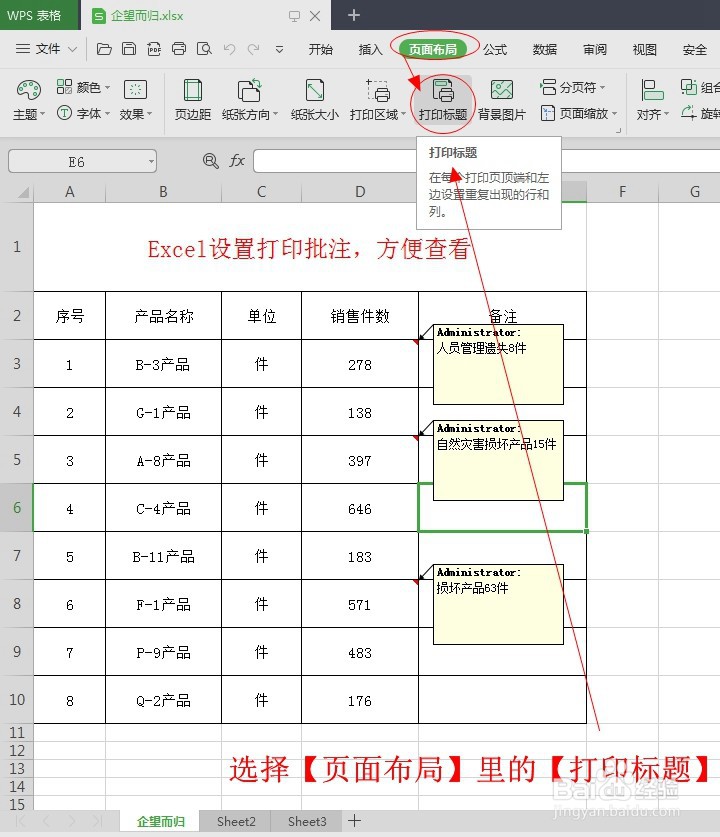Open the 页面缩放 page scaling dropdown

click(579, 113)
